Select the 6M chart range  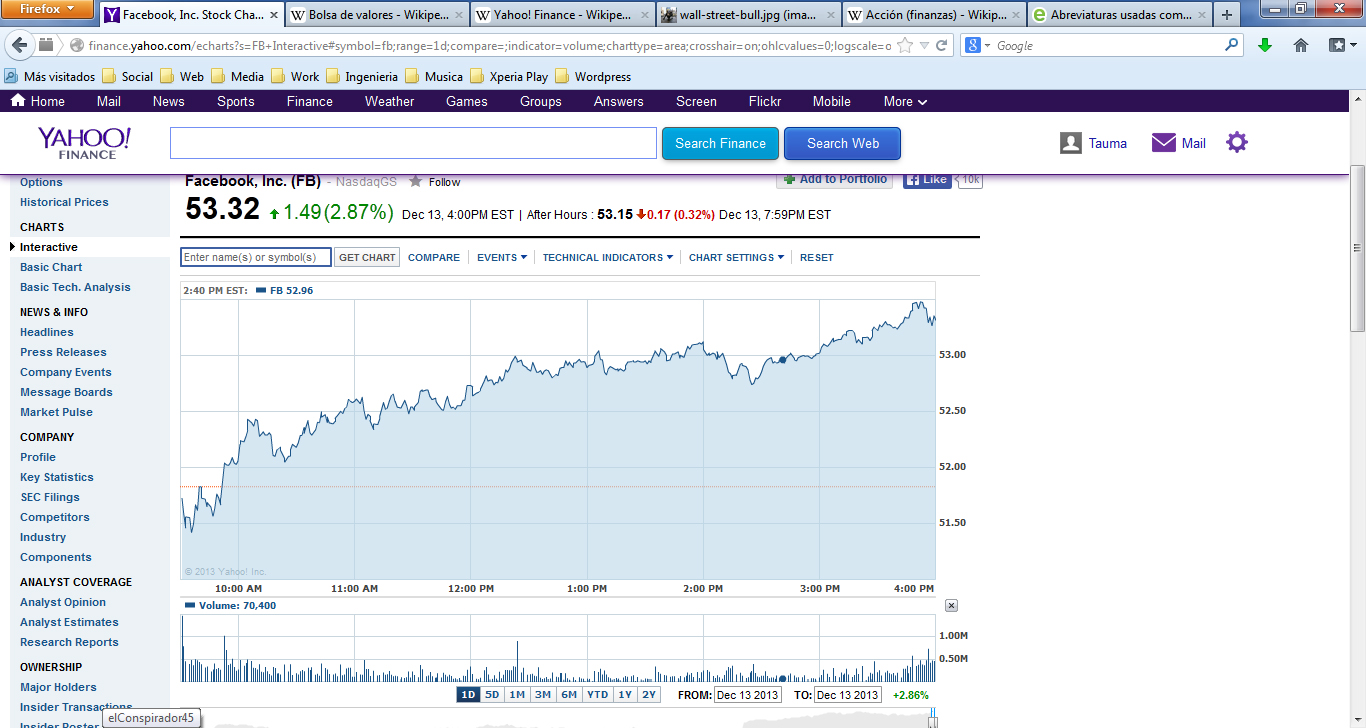pos(568,695)
